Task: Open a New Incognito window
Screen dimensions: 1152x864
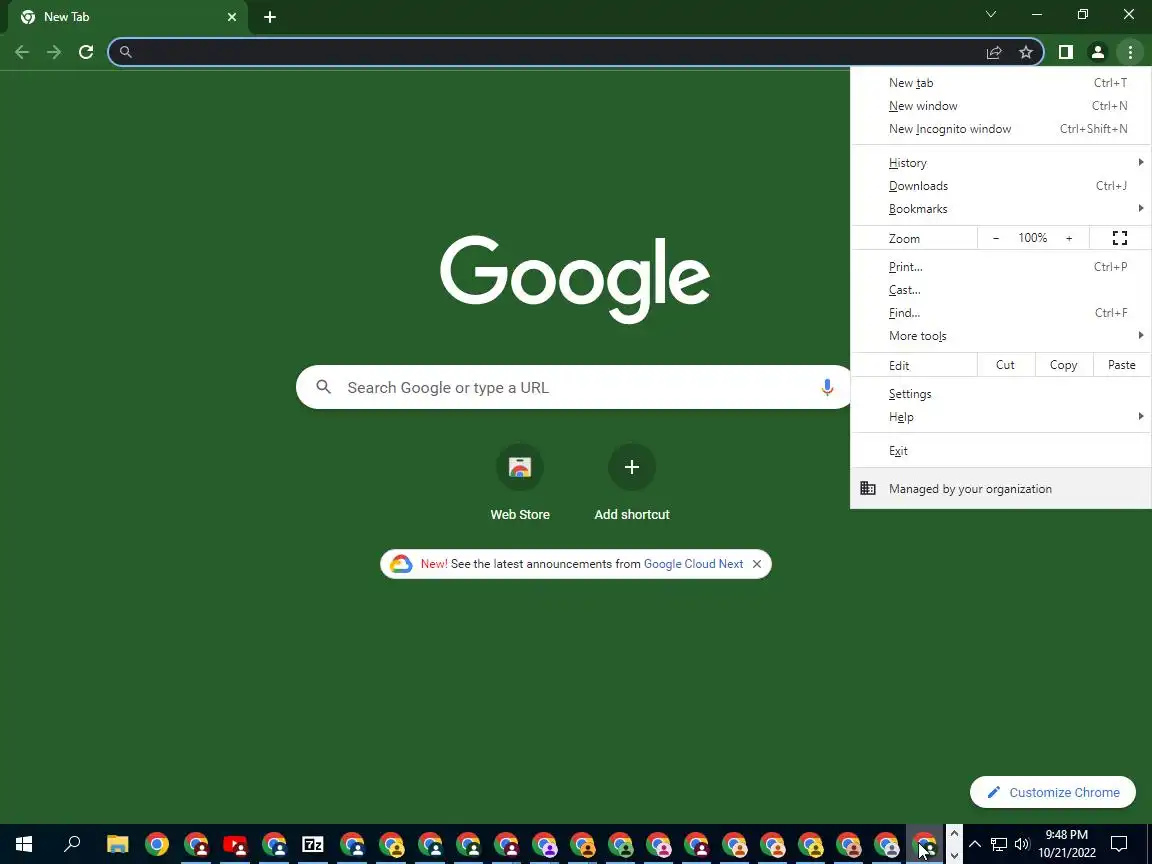Action: [1001, 129]
